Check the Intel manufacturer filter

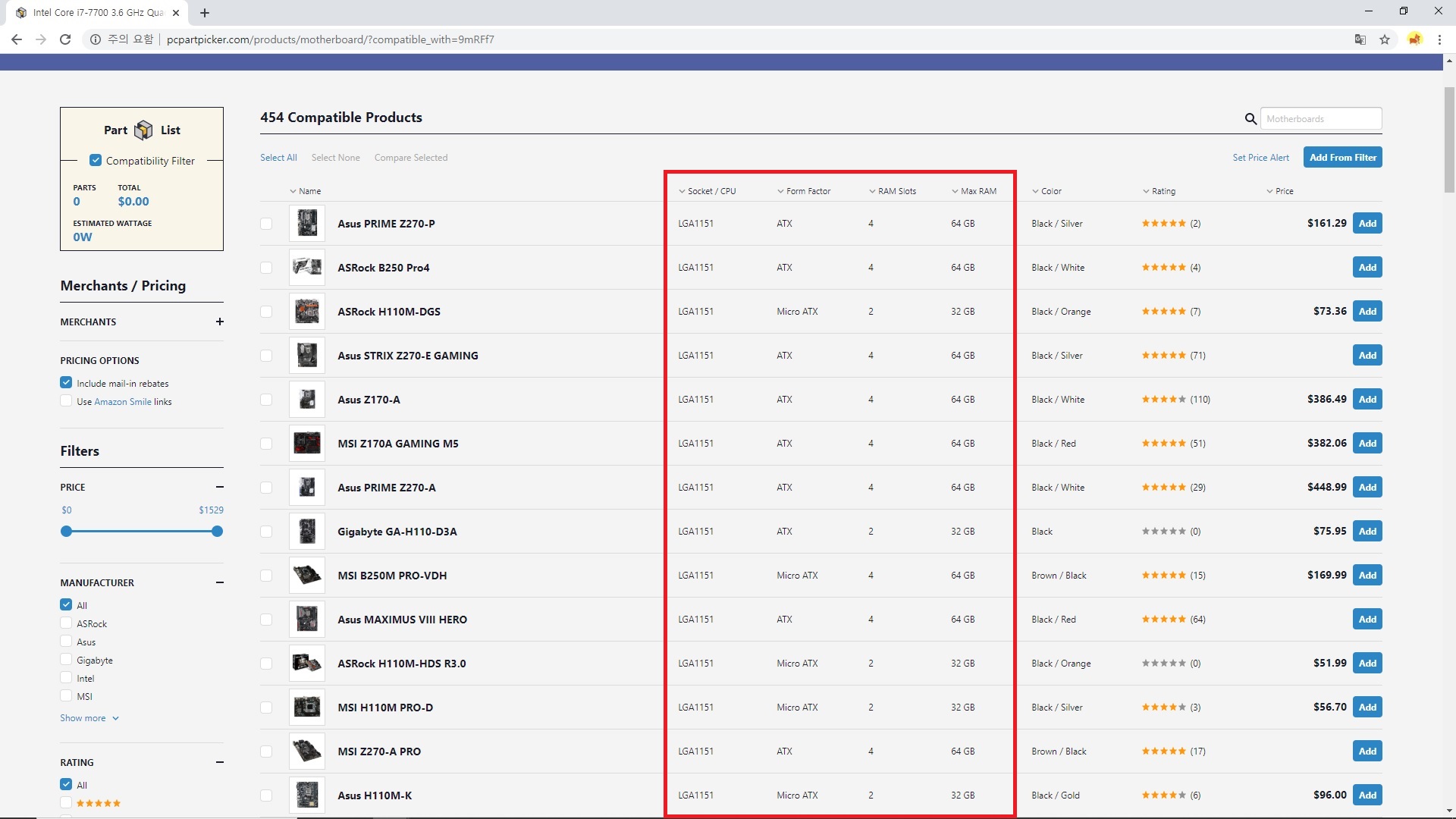[x=66, y=678]
